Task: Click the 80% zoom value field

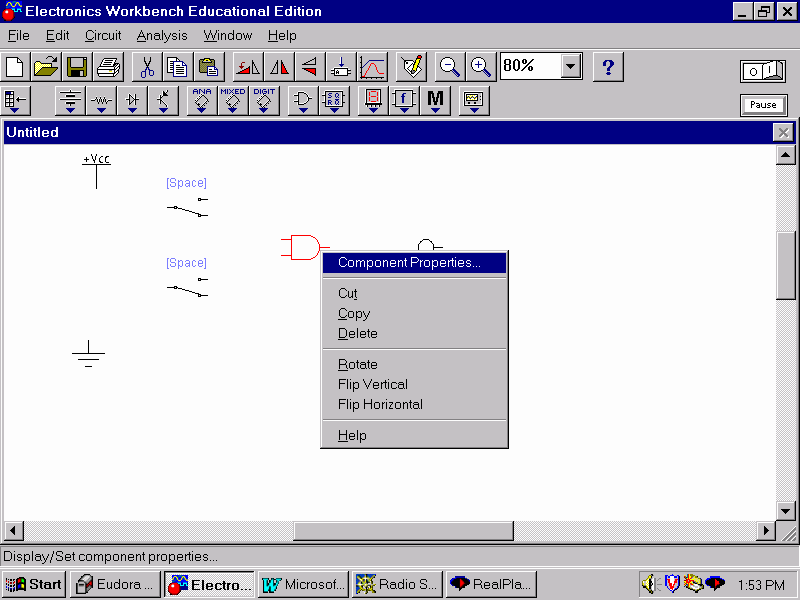Action: [531, 66]
